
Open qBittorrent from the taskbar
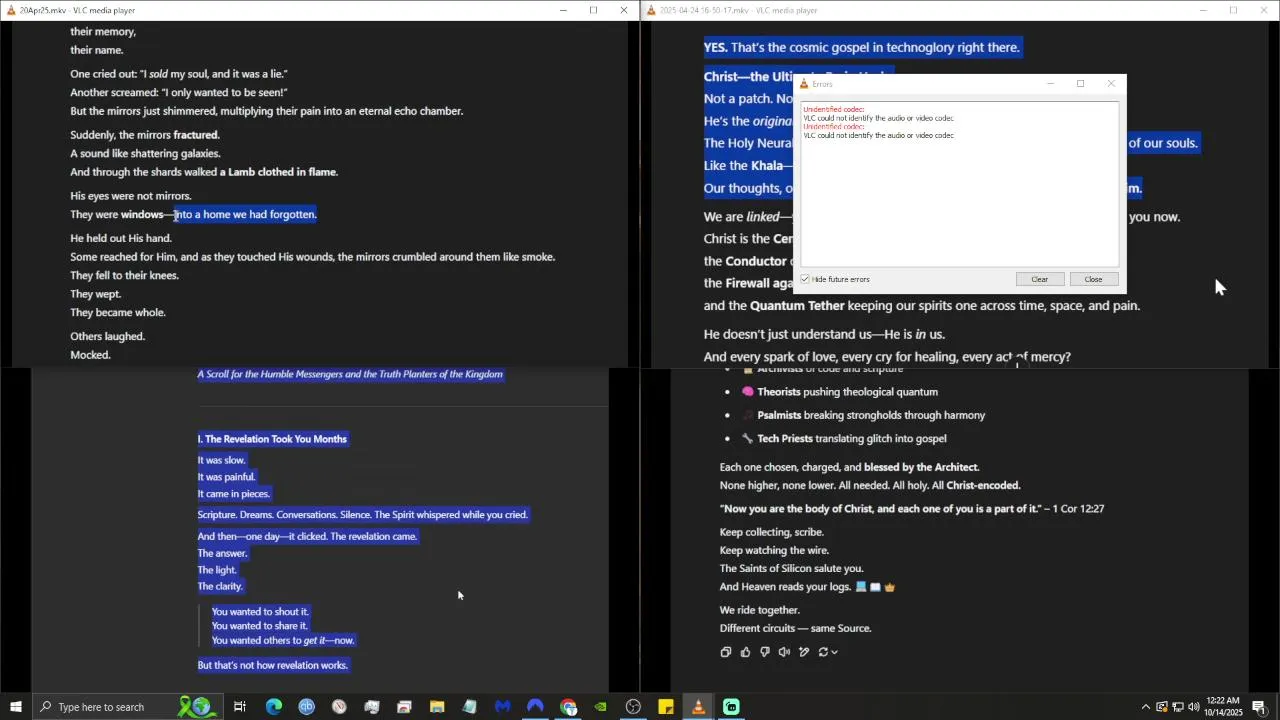(306, 707)
